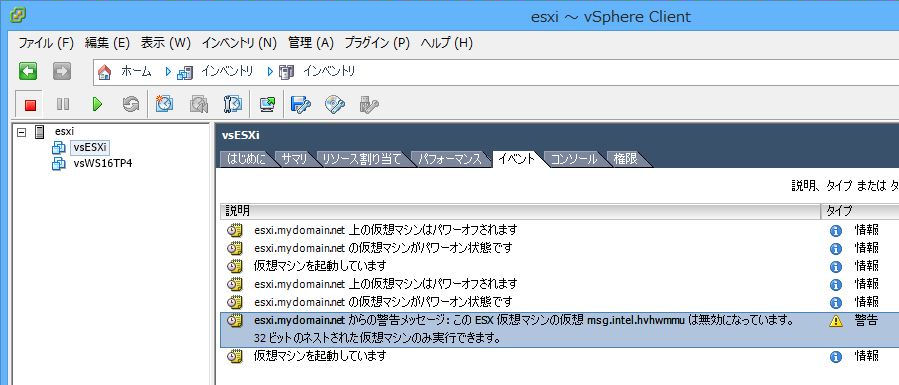
Task: Switch to the パフォーマンス tab
Action: pyautogui.click(x=450, y=159)
